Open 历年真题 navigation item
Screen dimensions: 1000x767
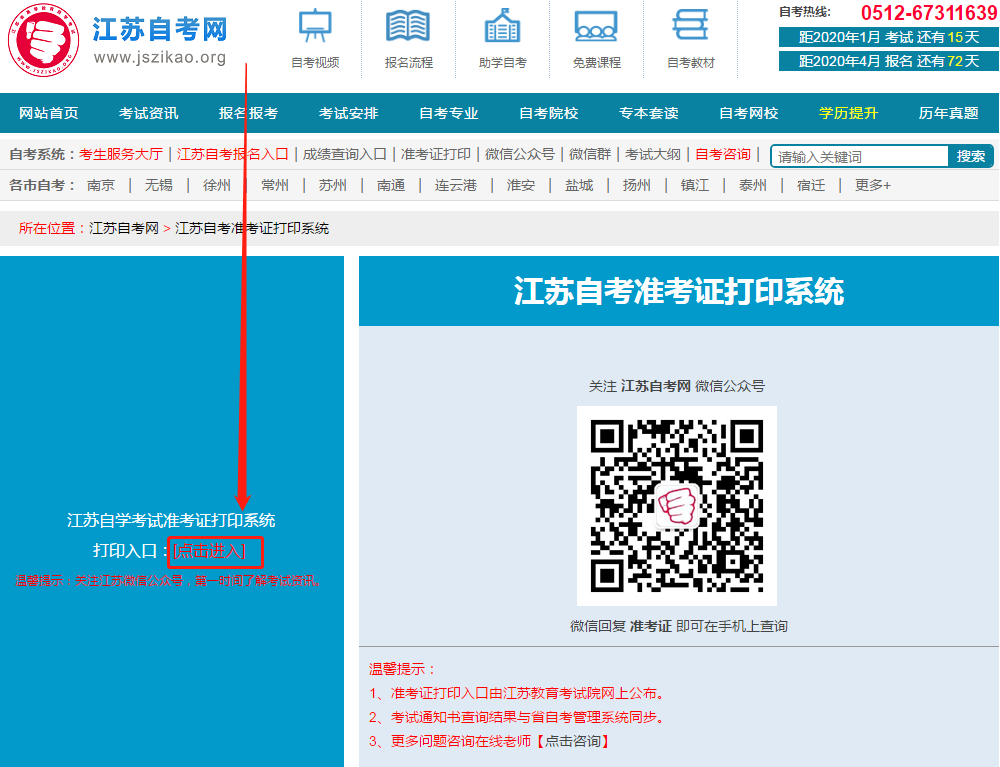tap(948, 113)
